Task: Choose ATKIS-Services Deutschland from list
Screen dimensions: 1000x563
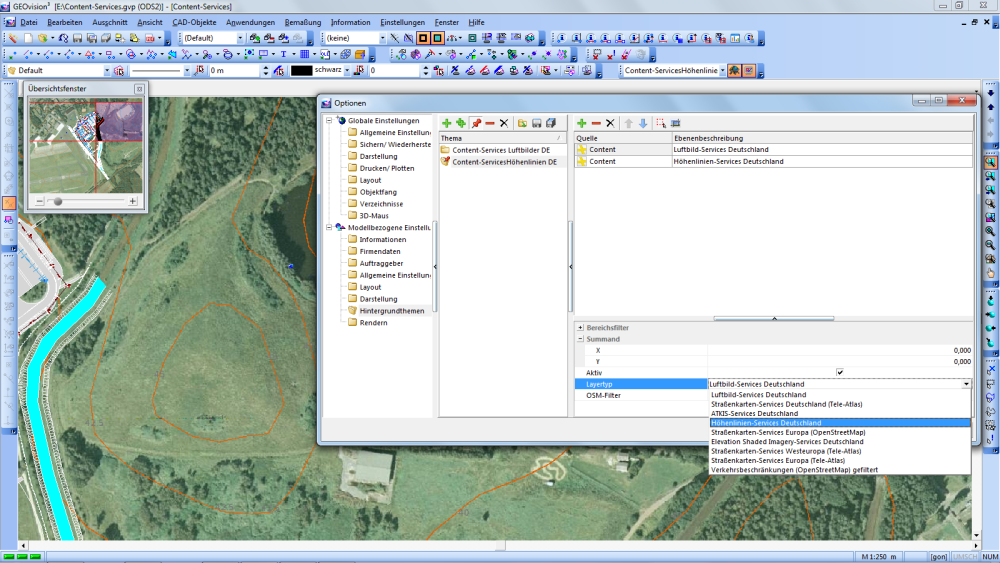Action: point(754,413)
